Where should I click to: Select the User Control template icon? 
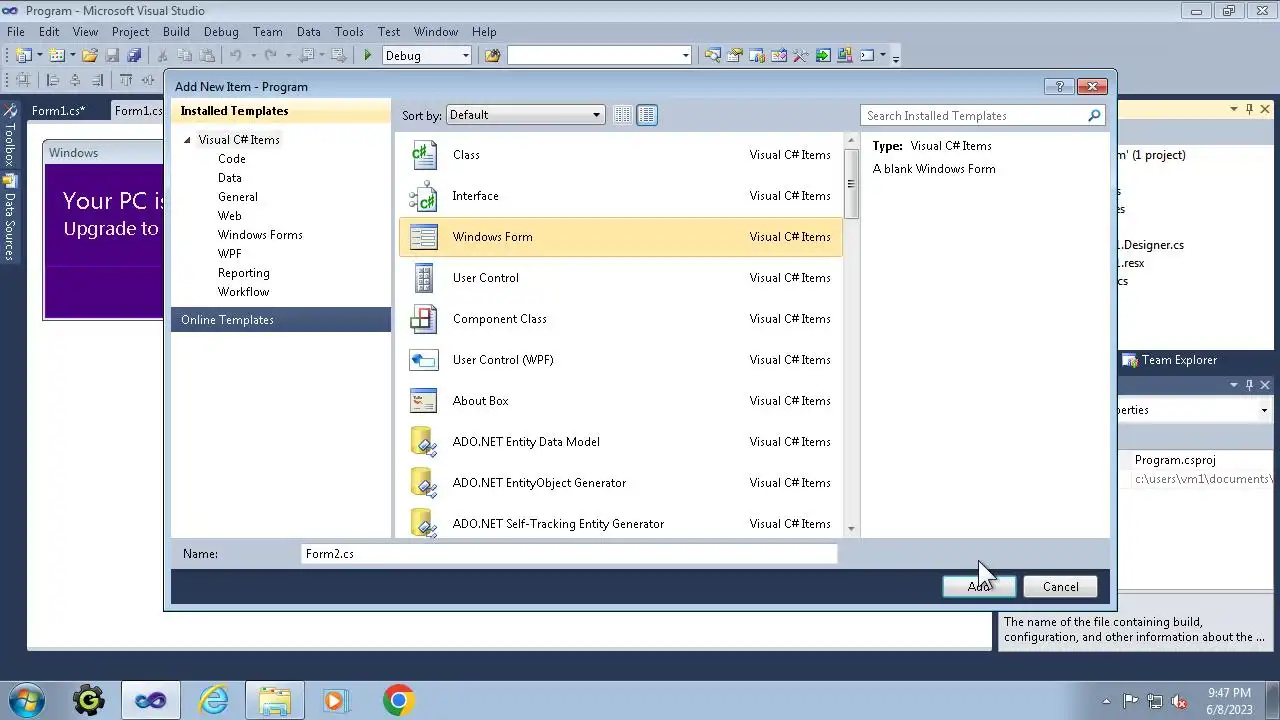(424, 278)
